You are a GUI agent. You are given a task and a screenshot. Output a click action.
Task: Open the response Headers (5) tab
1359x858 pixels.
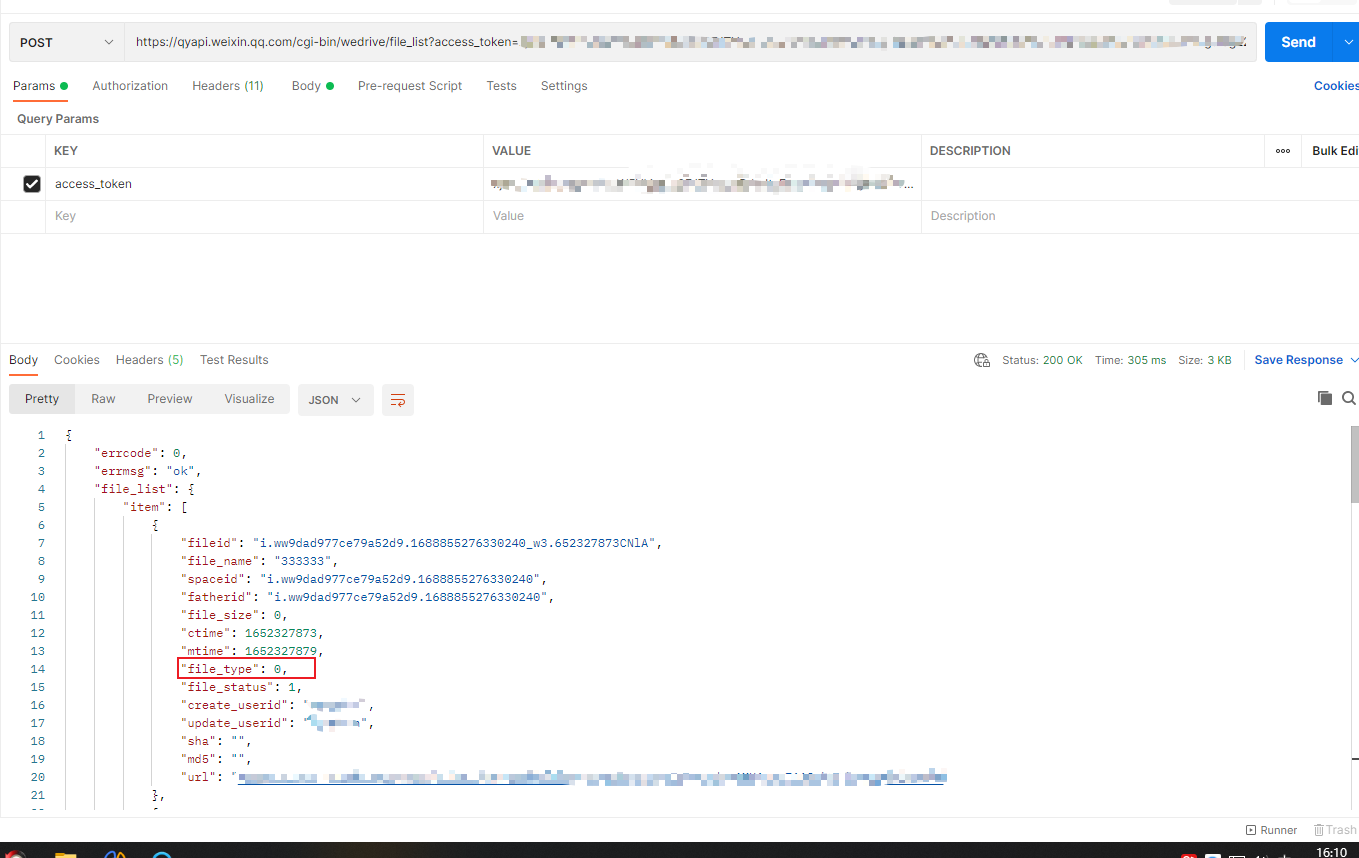(x=150, y=360)
